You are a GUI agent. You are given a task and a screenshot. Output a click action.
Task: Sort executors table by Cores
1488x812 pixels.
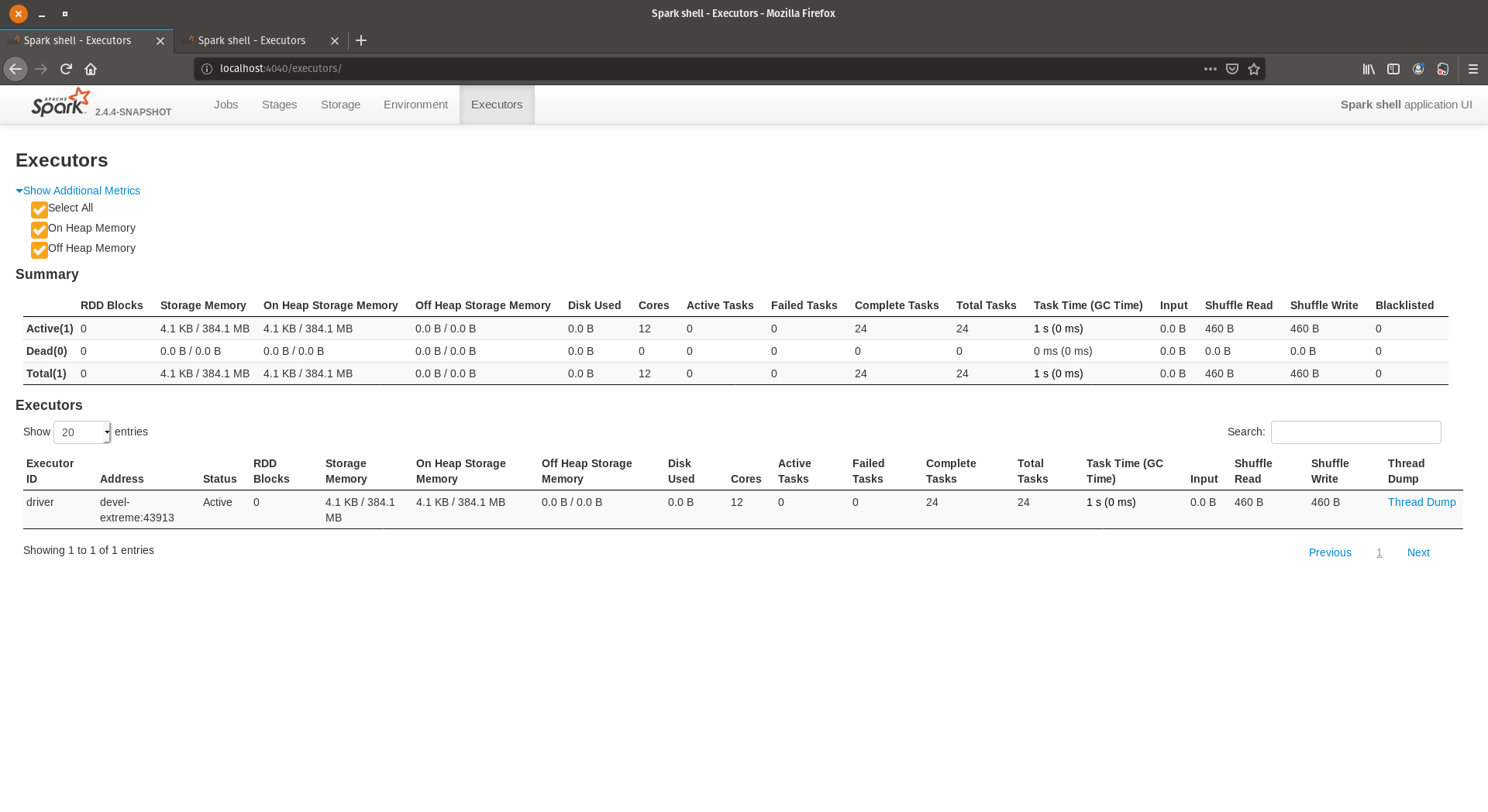(746, 479)
